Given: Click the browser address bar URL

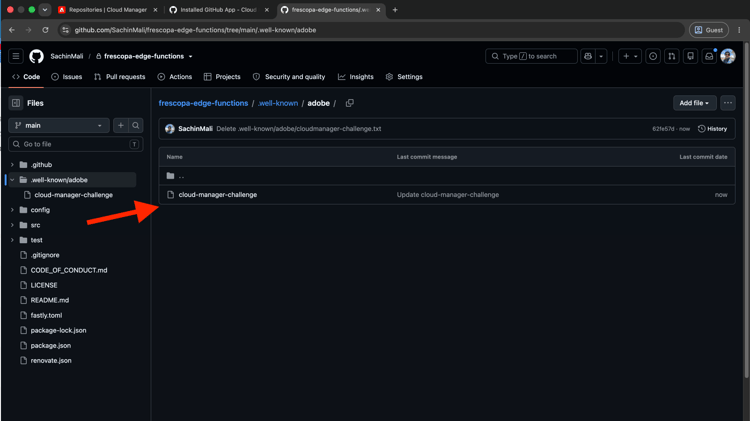Looking at the screenshot, I should click(195, 30).
